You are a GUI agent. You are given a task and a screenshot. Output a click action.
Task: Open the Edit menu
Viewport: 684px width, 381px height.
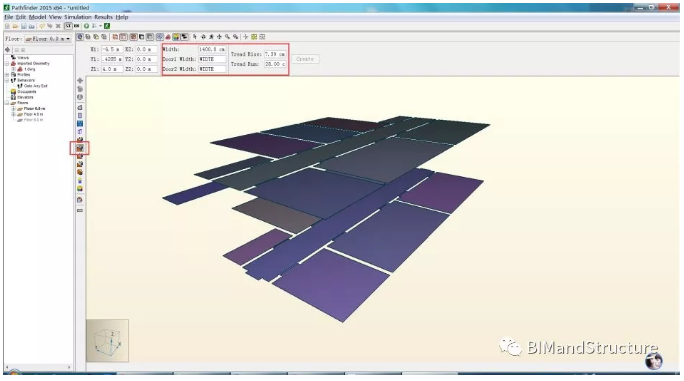[21, 17]
